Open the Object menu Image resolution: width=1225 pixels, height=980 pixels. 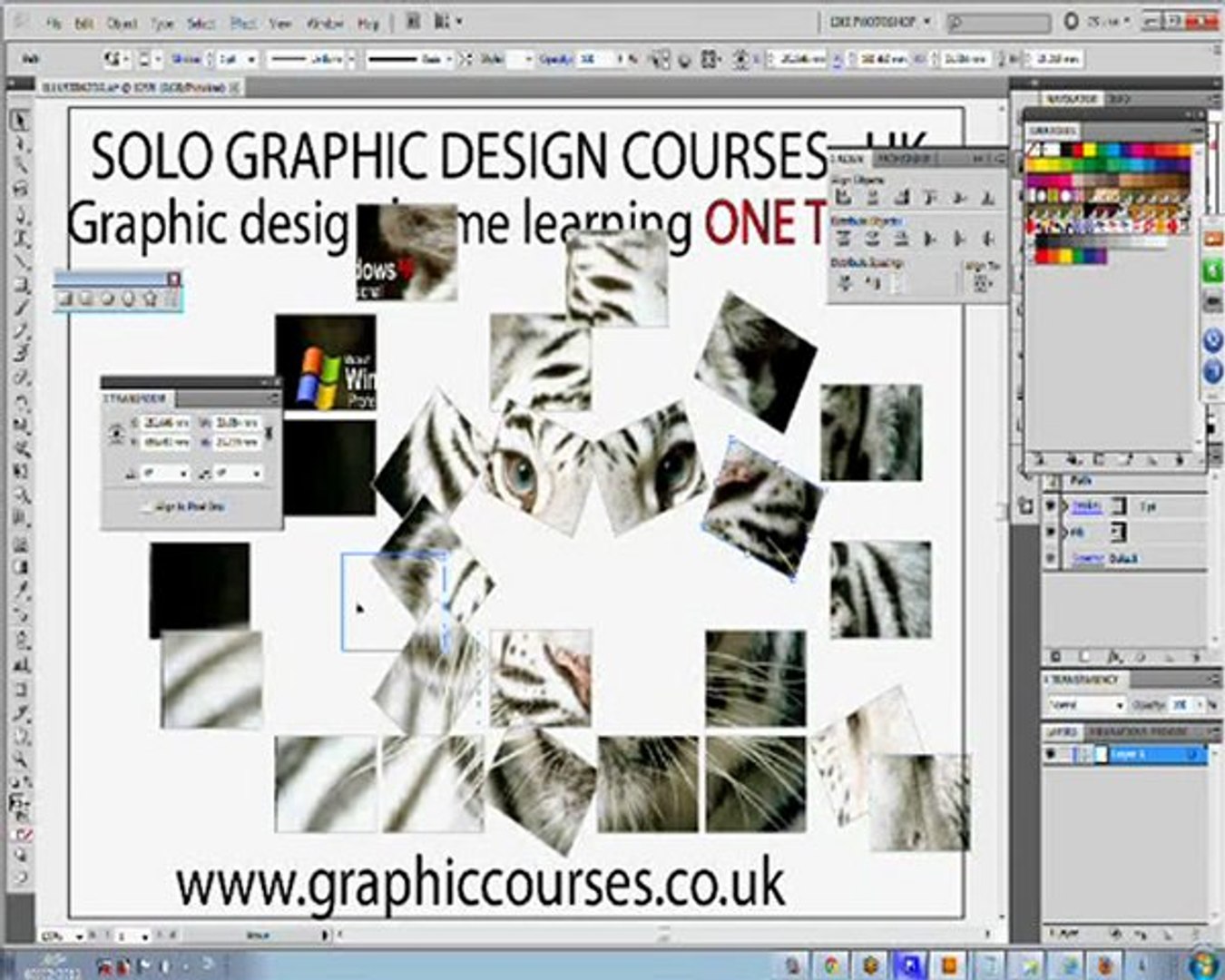tap(122, 22)
